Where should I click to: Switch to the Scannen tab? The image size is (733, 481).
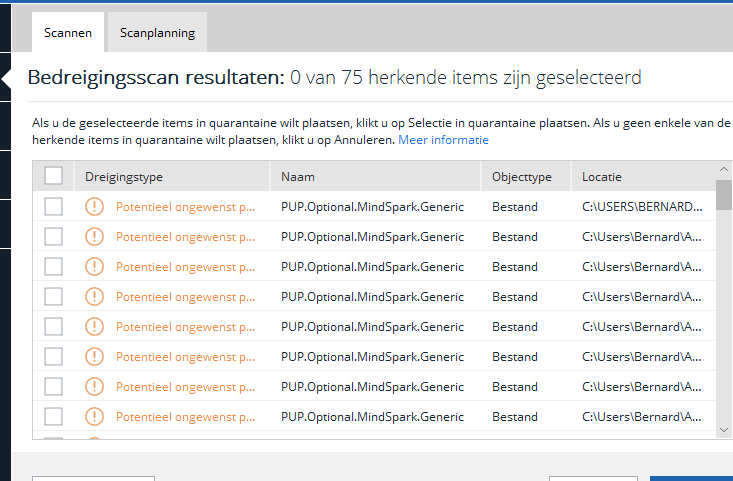pos(68,33)
